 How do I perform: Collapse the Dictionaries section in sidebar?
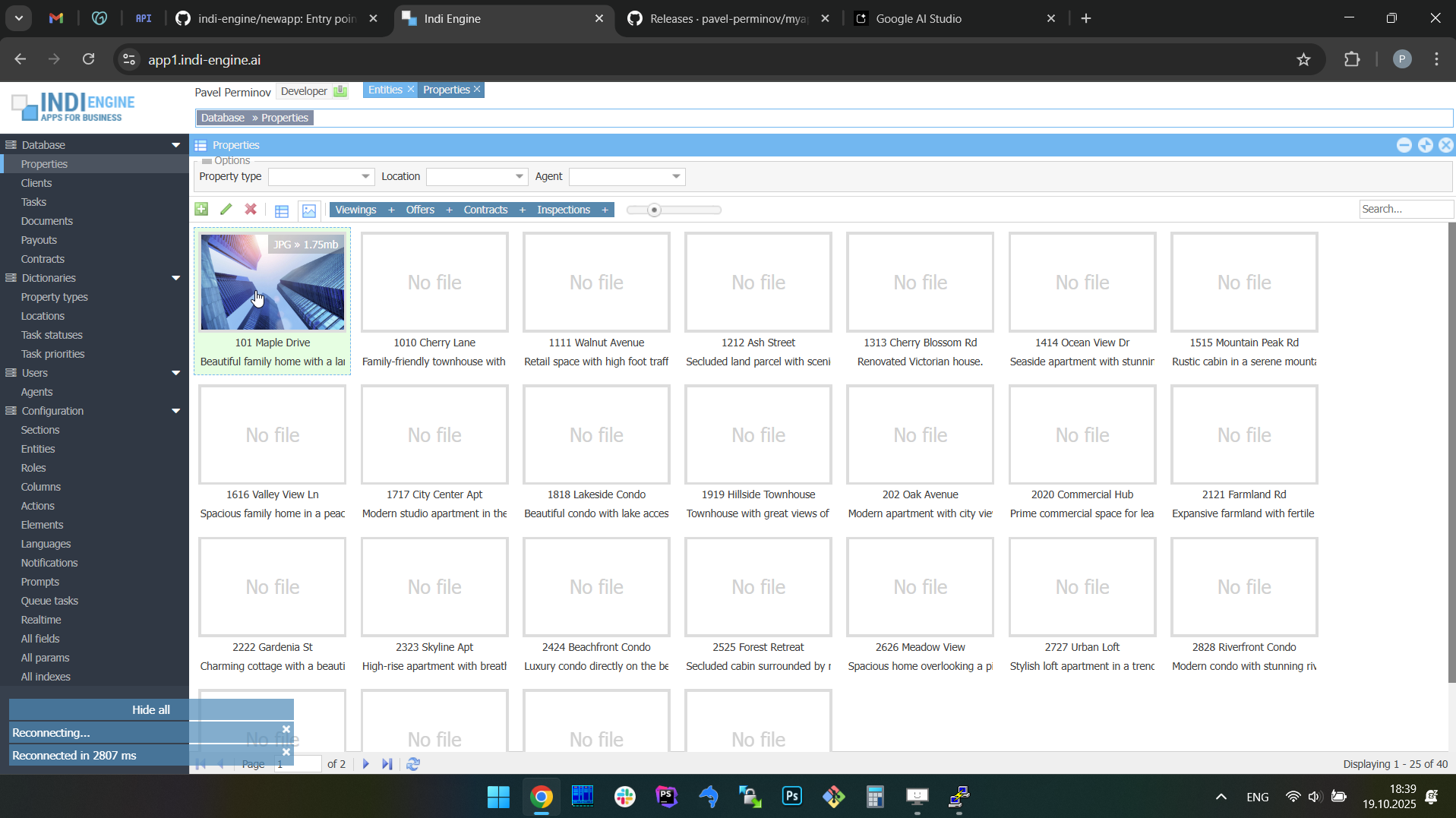[x=176, y=278]
